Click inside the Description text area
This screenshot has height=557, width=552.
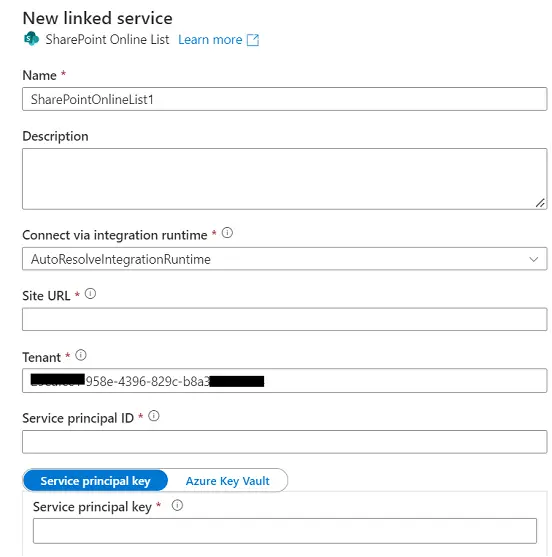285,179
